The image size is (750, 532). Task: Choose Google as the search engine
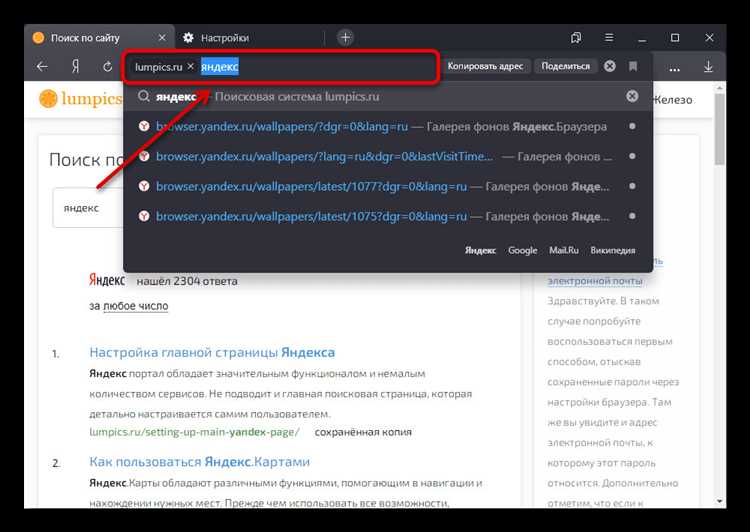522,251
